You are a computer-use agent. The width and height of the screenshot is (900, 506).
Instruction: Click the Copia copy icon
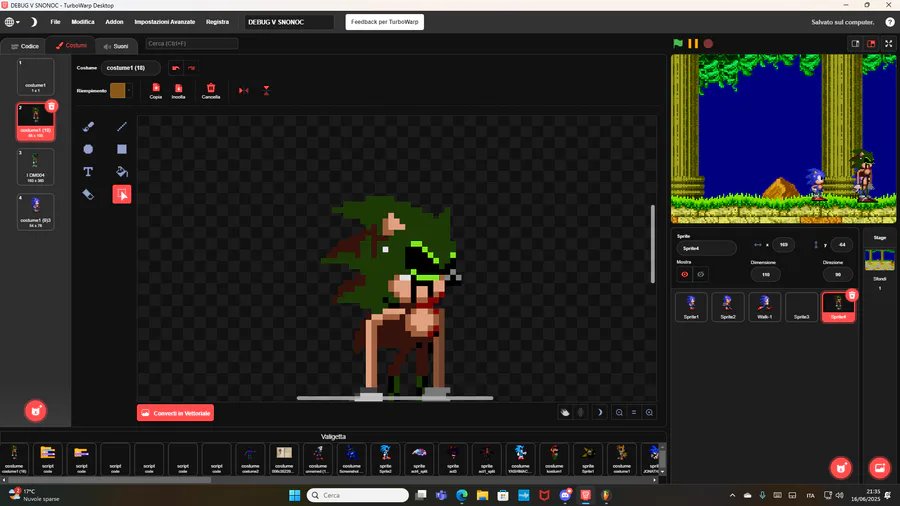(156, 91)
